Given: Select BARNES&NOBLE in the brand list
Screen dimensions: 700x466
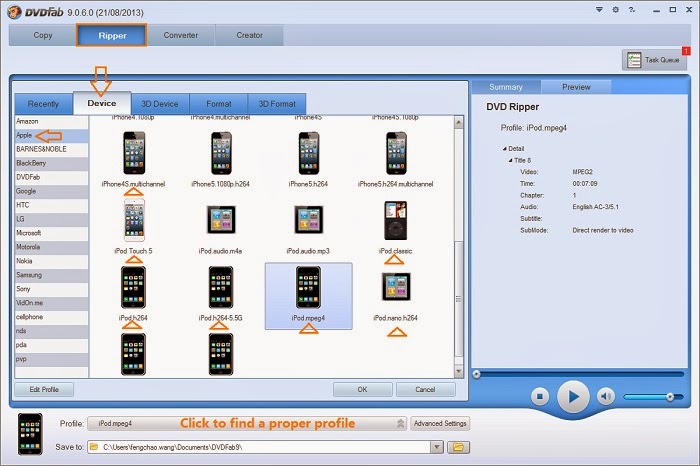Looking at the screenshot, I should point(51,149).
